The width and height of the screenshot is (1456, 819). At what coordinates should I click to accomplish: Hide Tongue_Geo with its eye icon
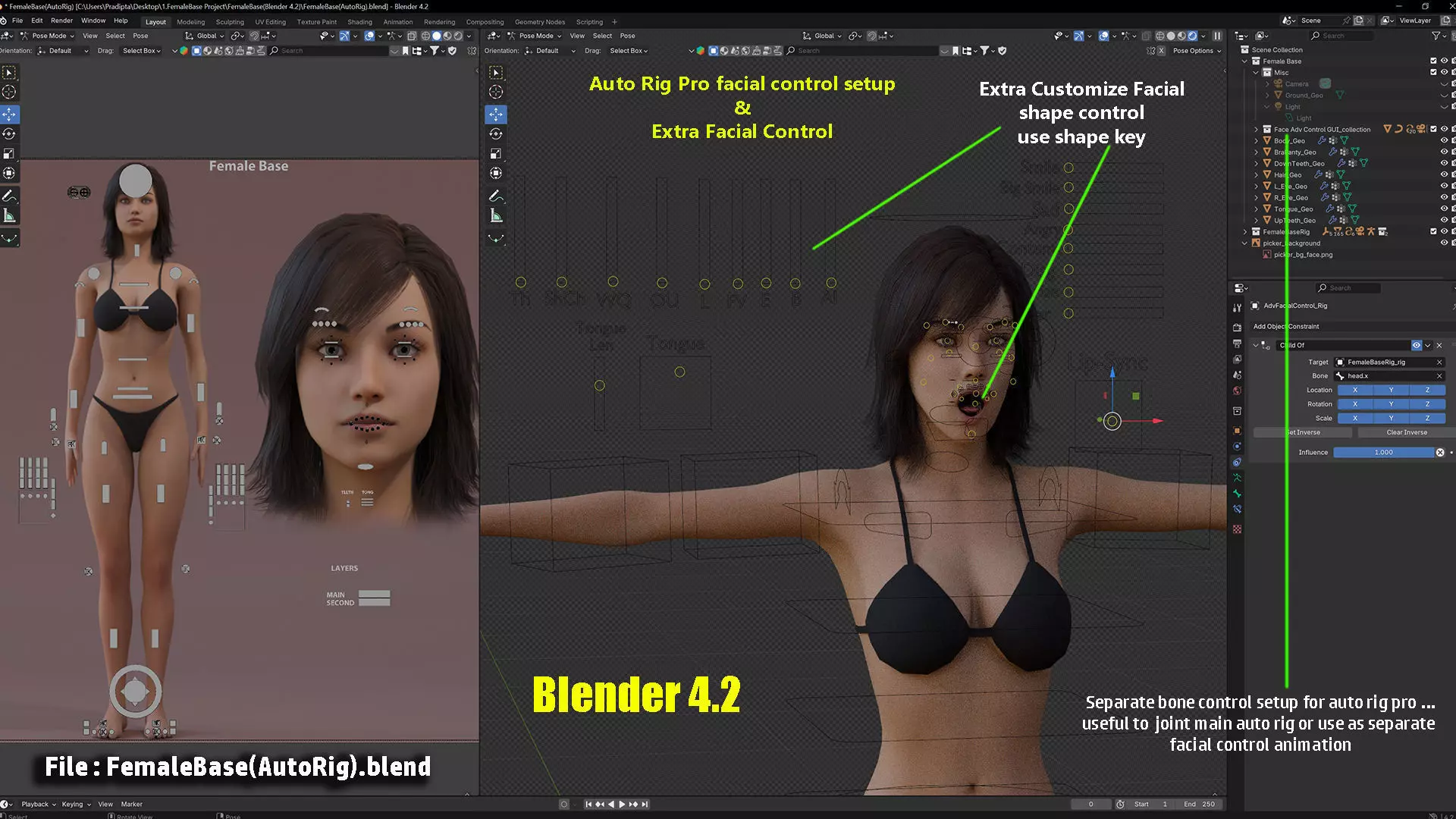[1444, 209]
